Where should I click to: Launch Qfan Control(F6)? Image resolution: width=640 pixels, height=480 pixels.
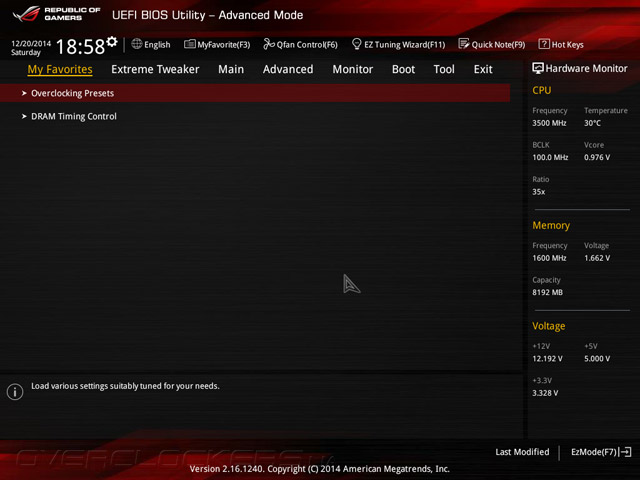click(x=307, y=44)
